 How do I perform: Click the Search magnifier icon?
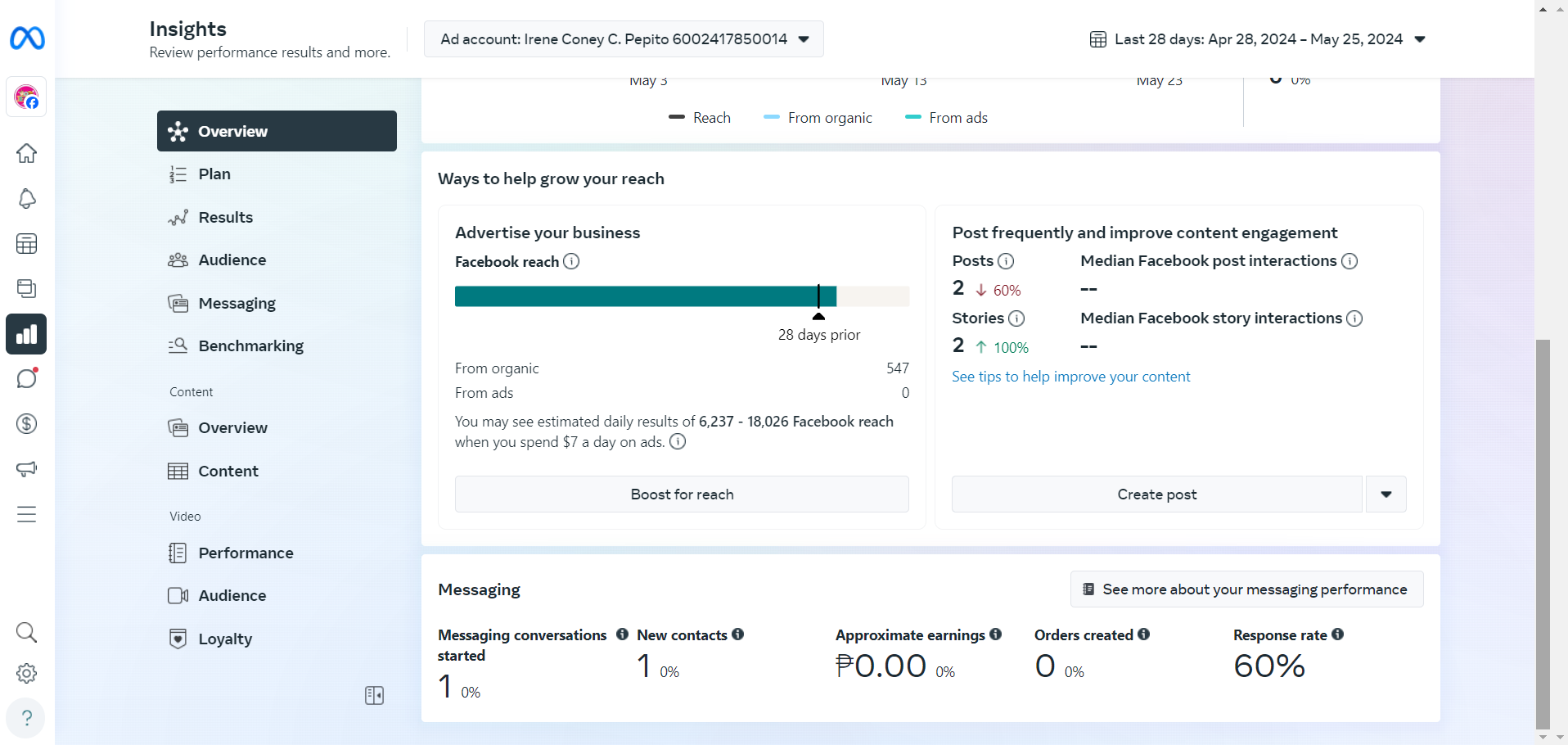coord(27,632)
